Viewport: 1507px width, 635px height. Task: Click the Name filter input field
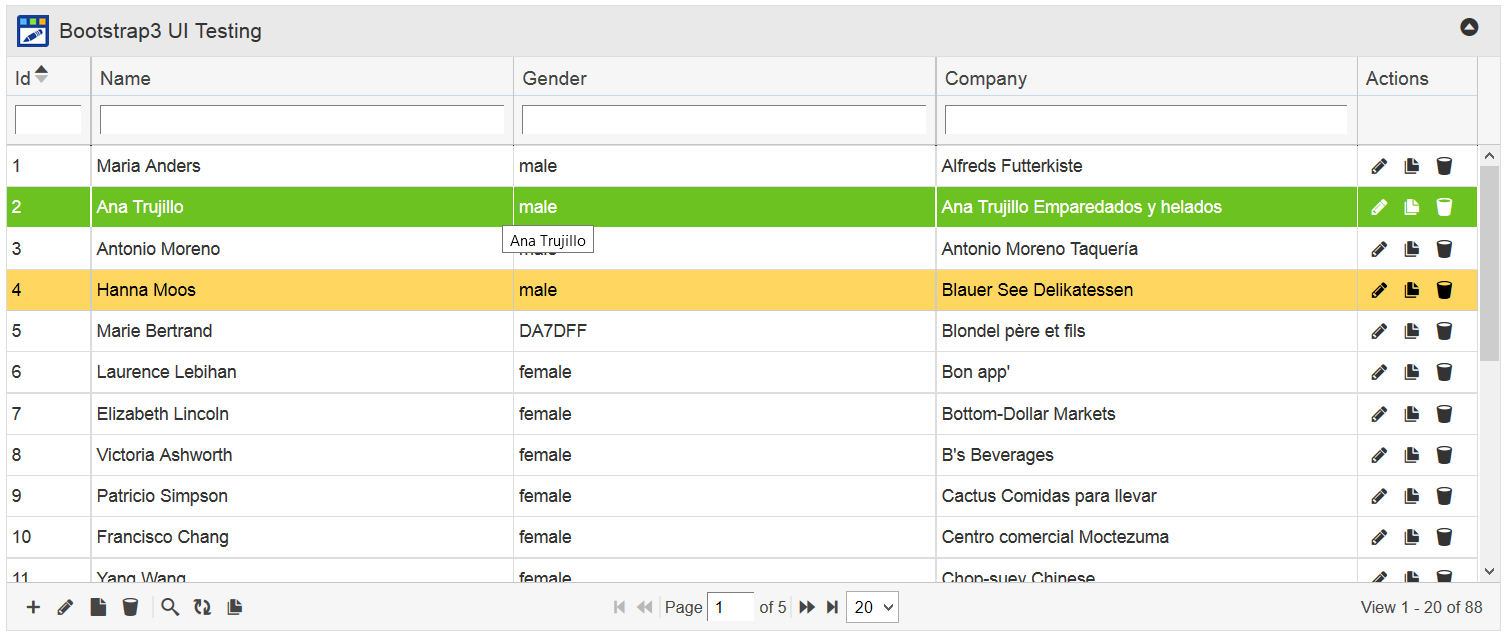tap(302, 120)
